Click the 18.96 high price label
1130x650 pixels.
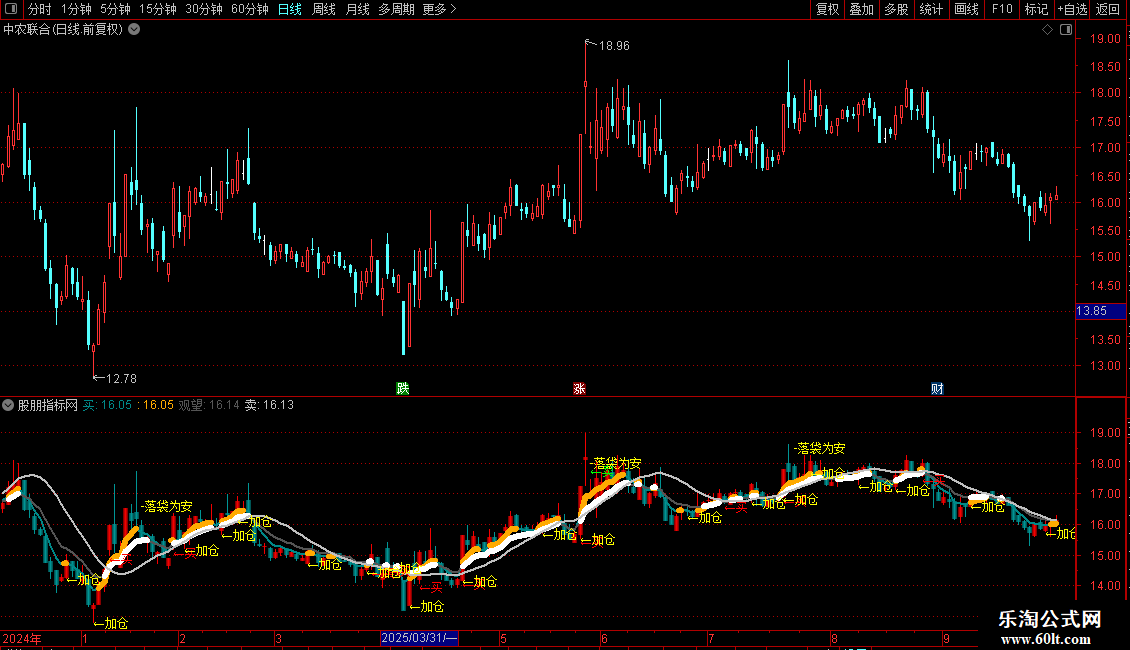(614, 46)
